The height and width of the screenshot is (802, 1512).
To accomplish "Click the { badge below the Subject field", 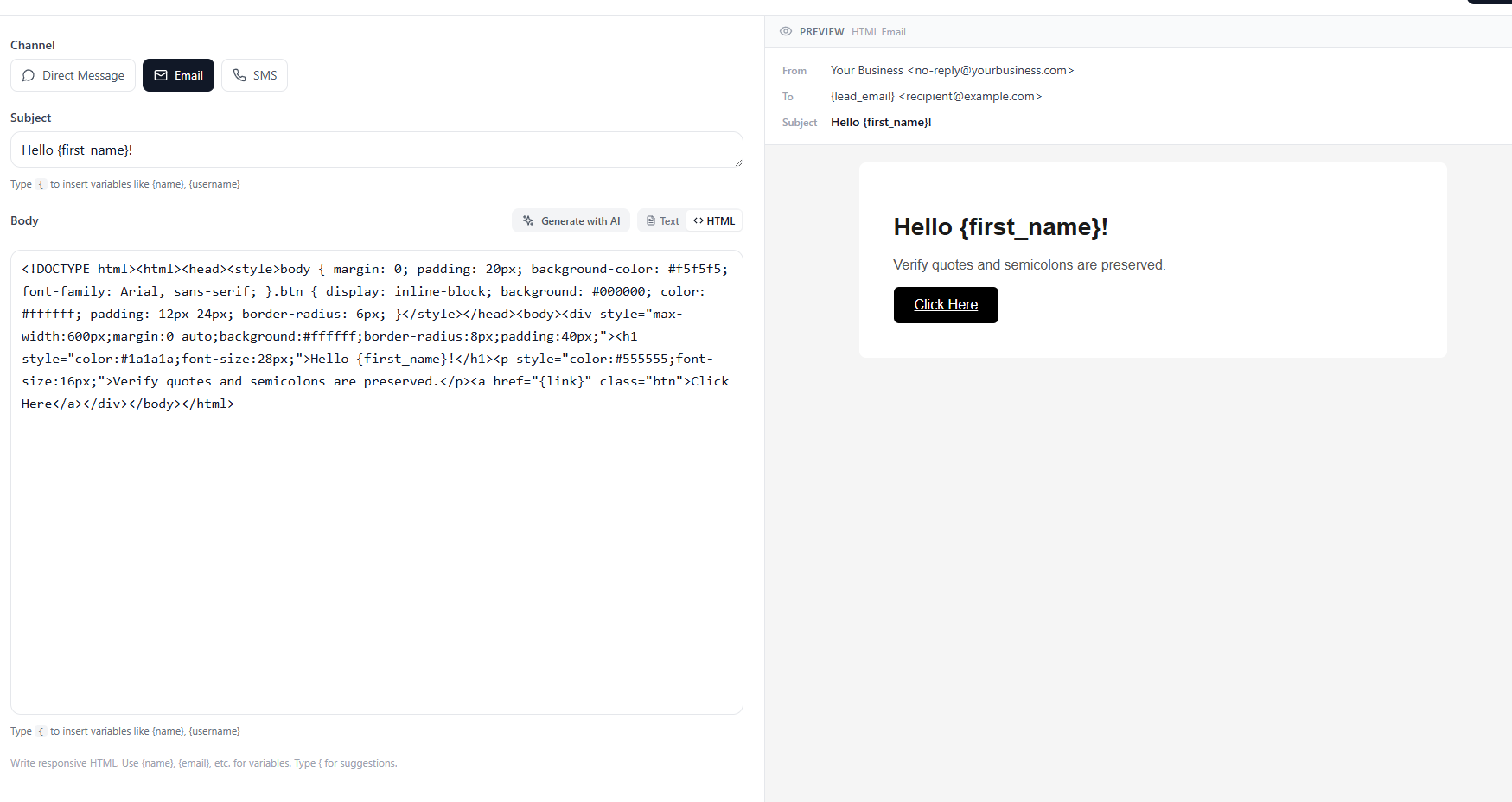I will (x=41, y=184).
